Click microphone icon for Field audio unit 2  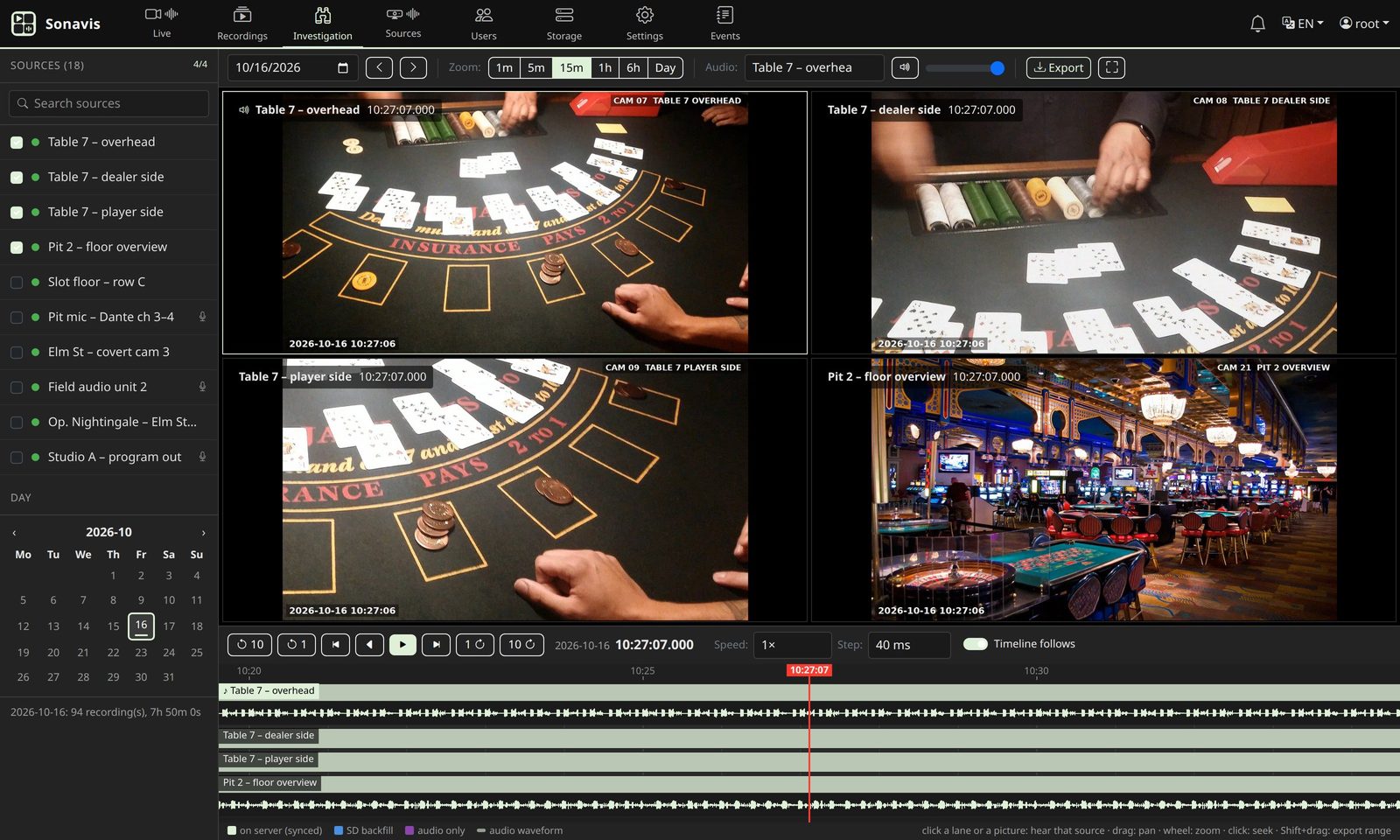pyautogui.click(x=202, y=387)
